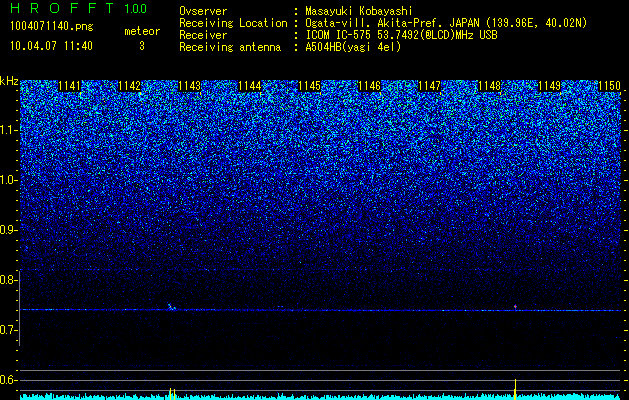Click the Ovserver field label
629x400 pixels.
coord(203,11)
